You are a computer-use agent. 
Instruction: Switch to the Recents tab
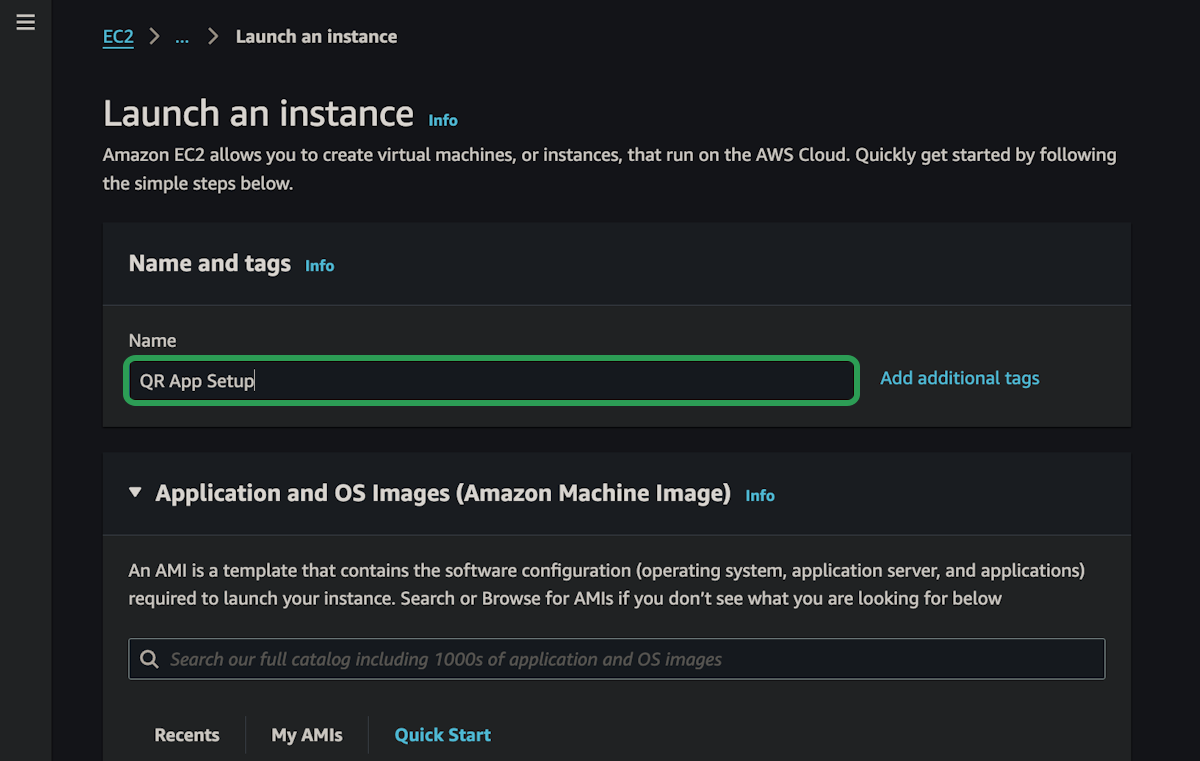[x=187, y=735]
